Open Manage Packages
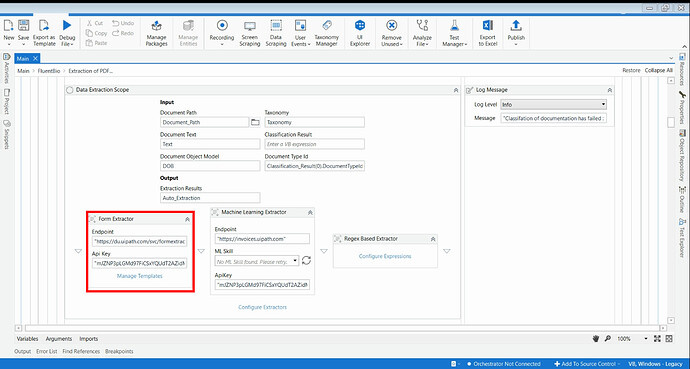This screenshot has height=369, width=690. click(x=157, y=33)
